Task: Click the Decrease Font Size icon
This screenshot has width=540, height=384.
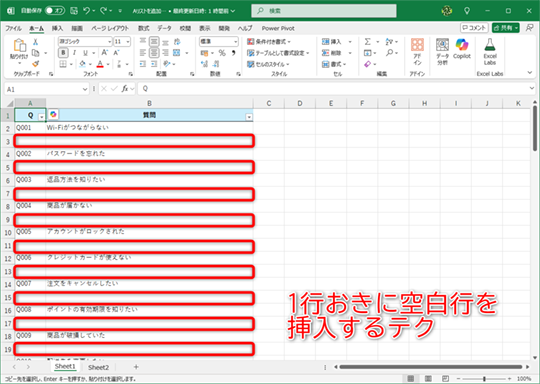Action: click(x=116, y=53)
